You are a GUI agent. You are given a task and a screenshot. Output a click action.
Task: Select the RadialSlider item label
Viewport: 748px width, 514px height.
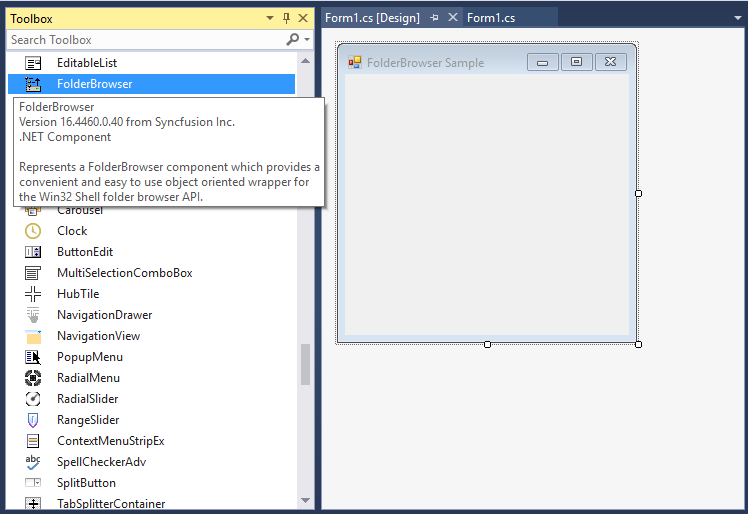click(x=87, y=399)
